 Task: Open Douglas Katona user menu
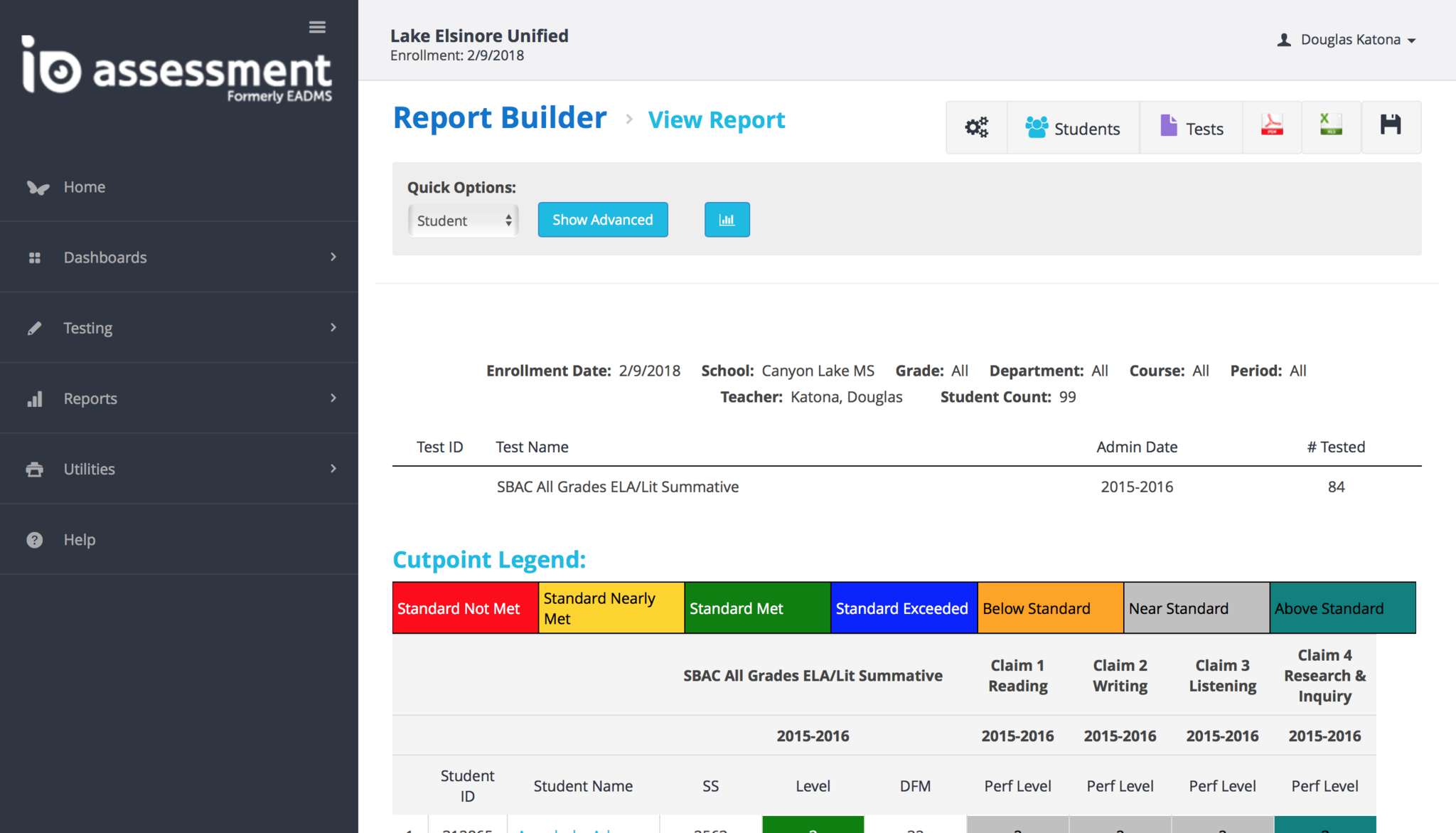pos(1347,40)
